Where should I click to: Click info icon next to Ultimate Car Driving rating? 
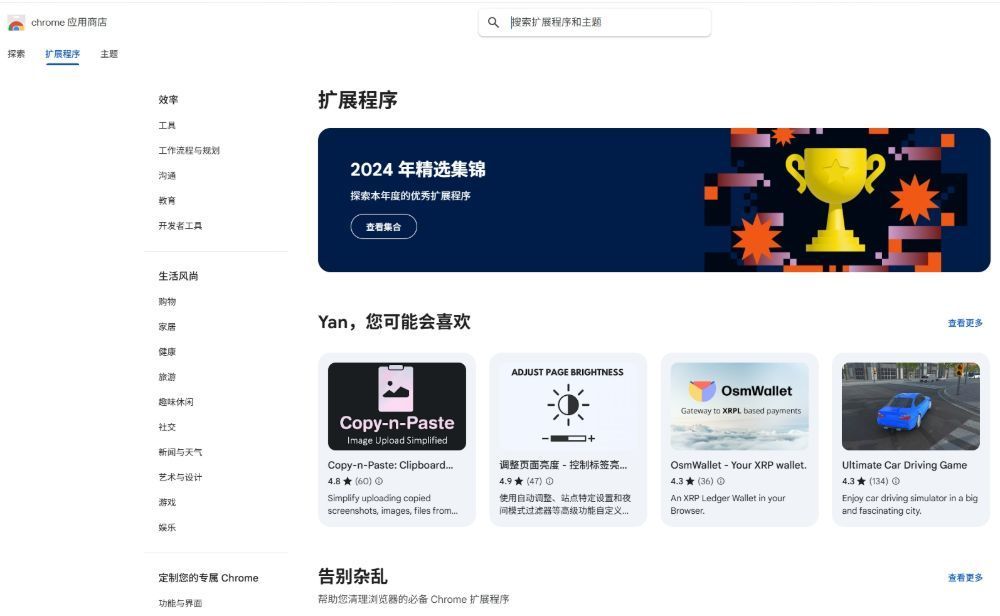(x=895, y=481)
